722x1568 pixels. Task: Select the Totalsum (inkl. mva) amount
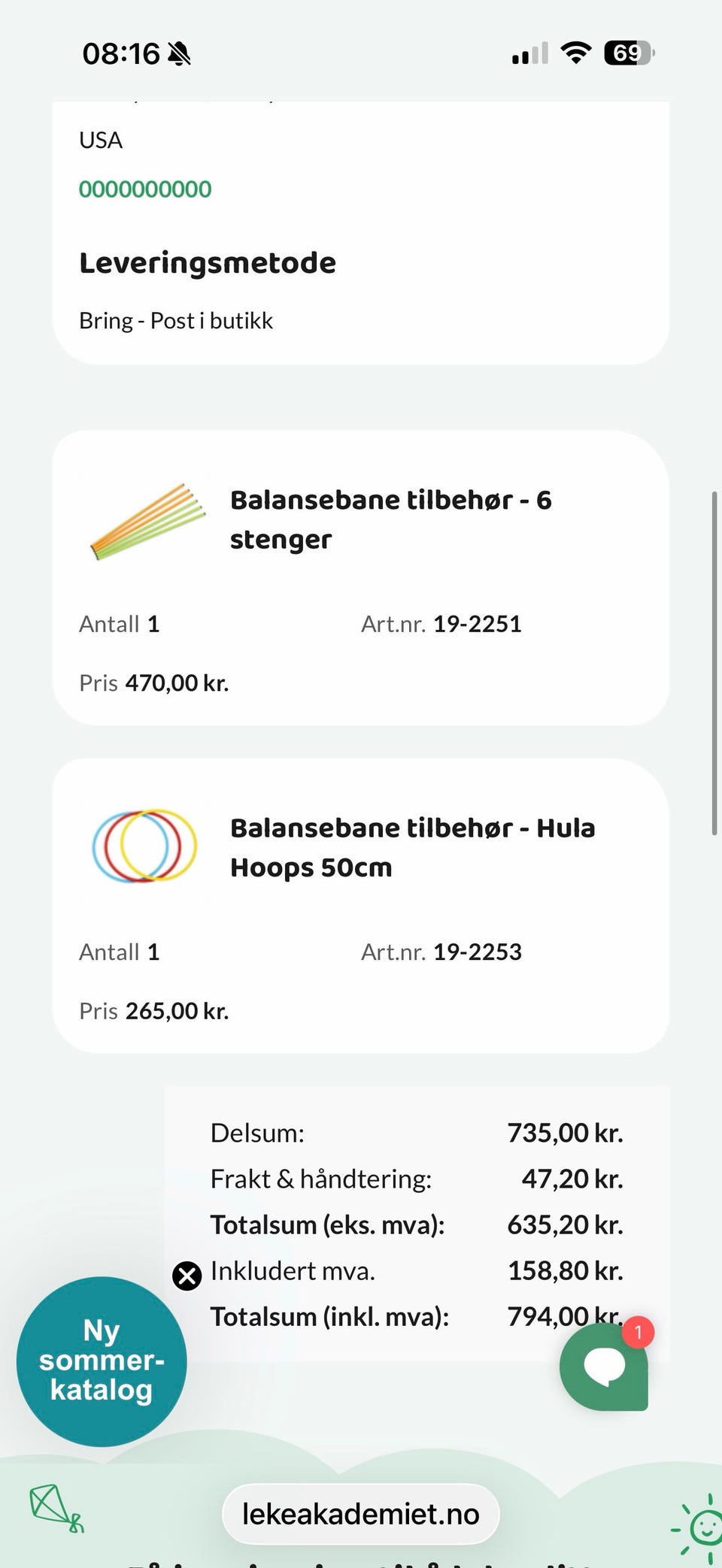point(566,1316)
